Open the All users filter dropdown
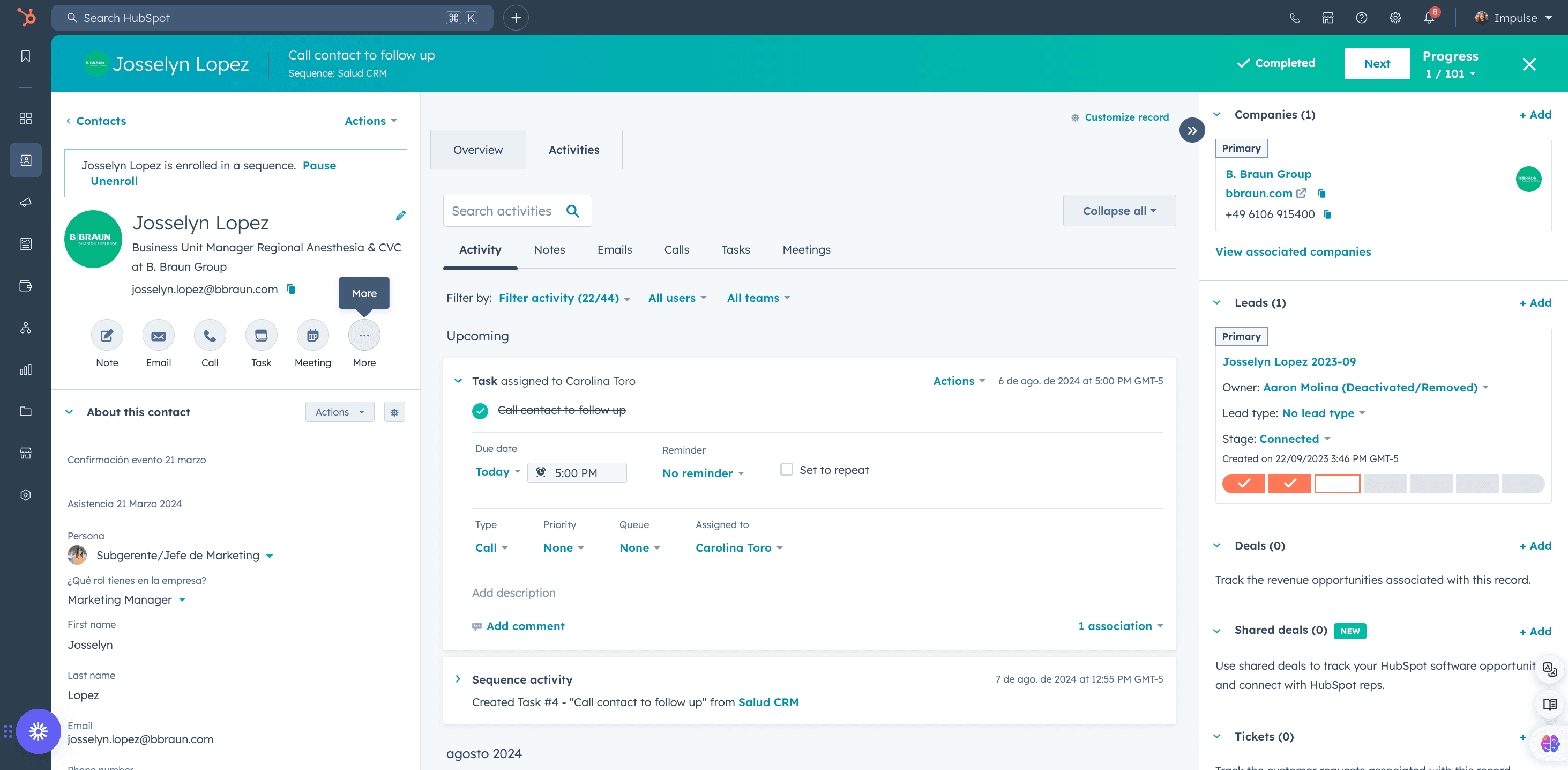The image size is (1568, 770). (677, 298)
